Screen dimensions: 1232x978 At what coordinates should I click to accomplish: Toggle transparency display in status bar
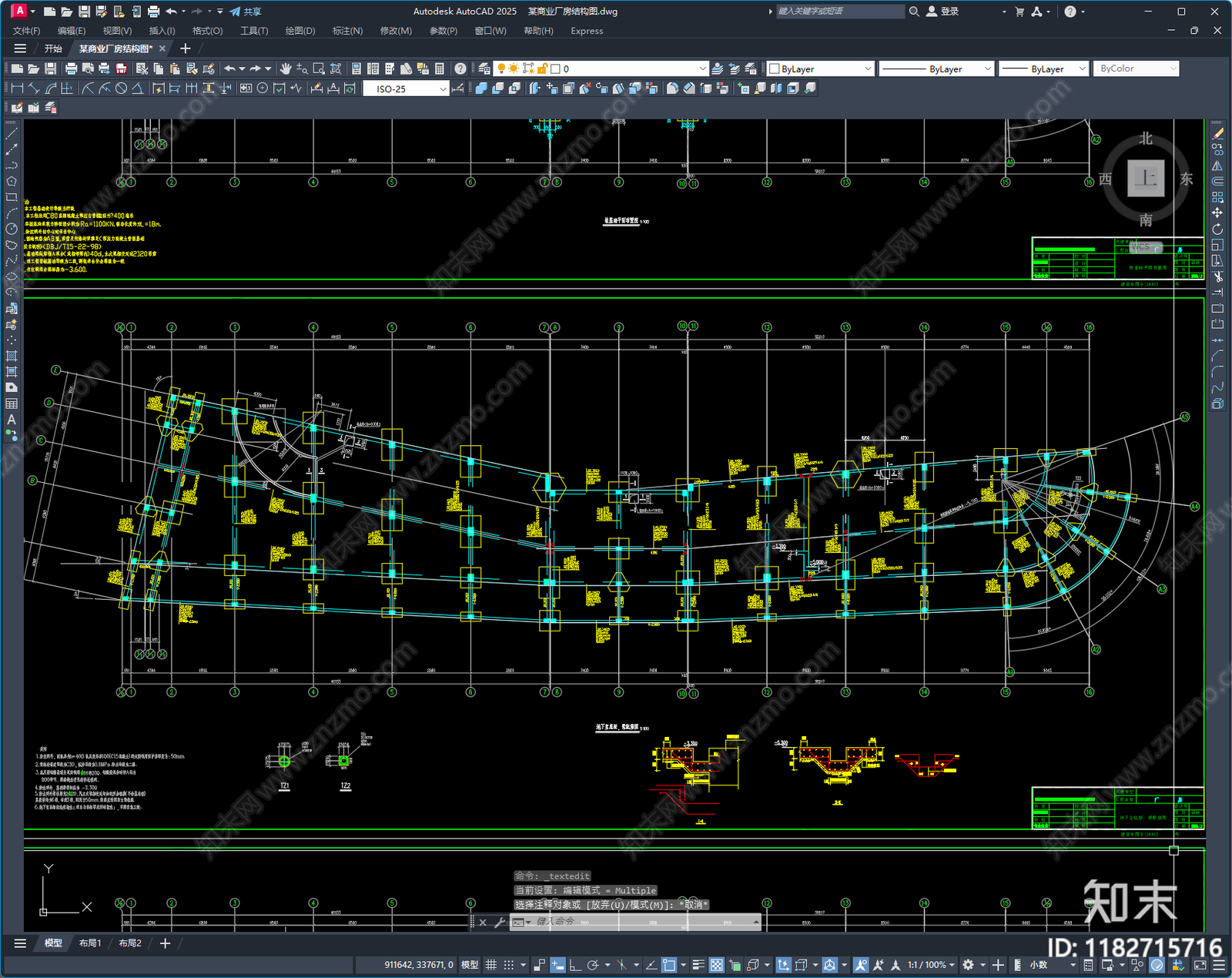click(x=716, y=965)
